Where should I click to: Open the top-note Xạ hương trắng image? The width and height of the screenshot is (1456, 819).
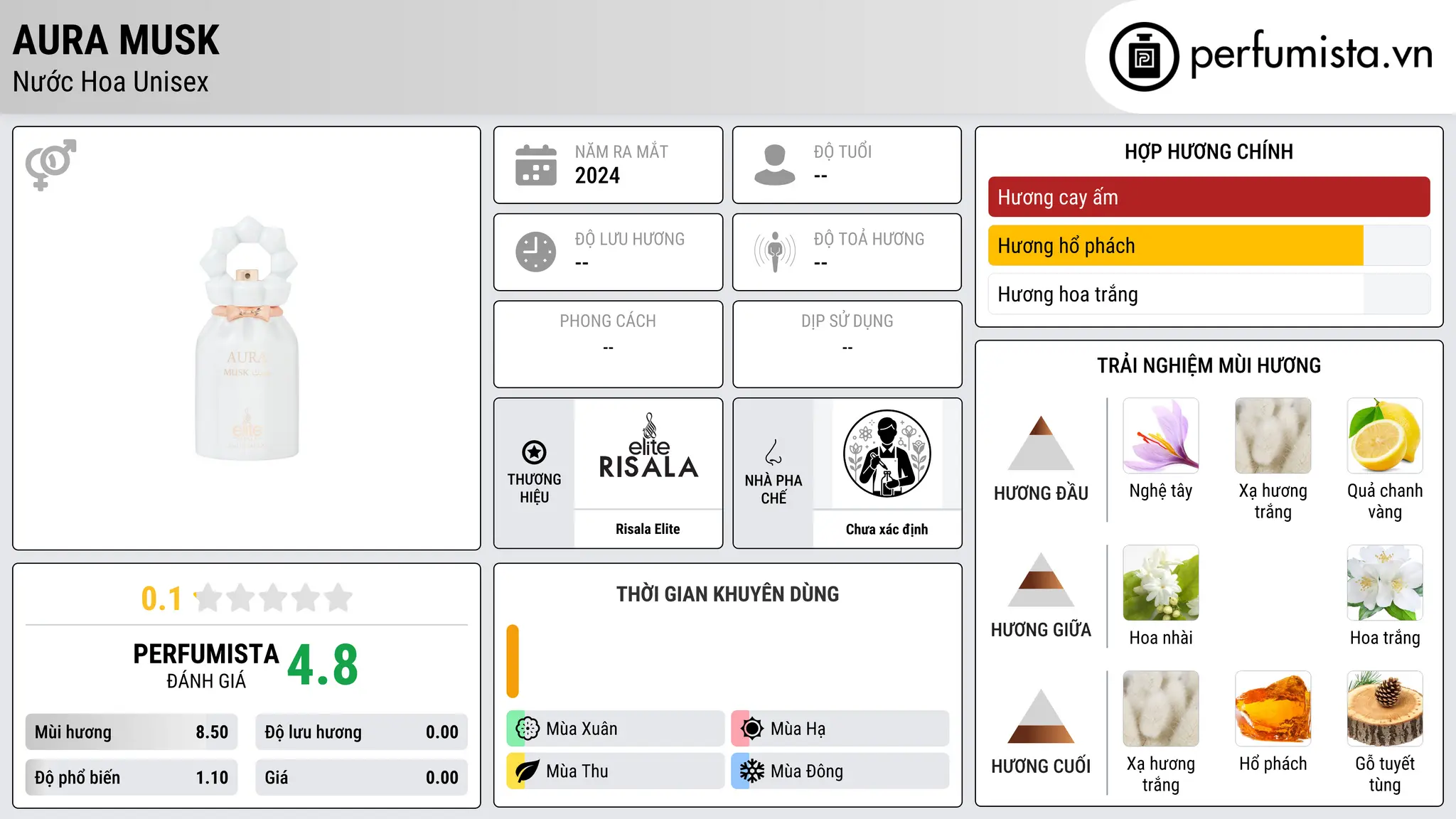coord(1273,436)
